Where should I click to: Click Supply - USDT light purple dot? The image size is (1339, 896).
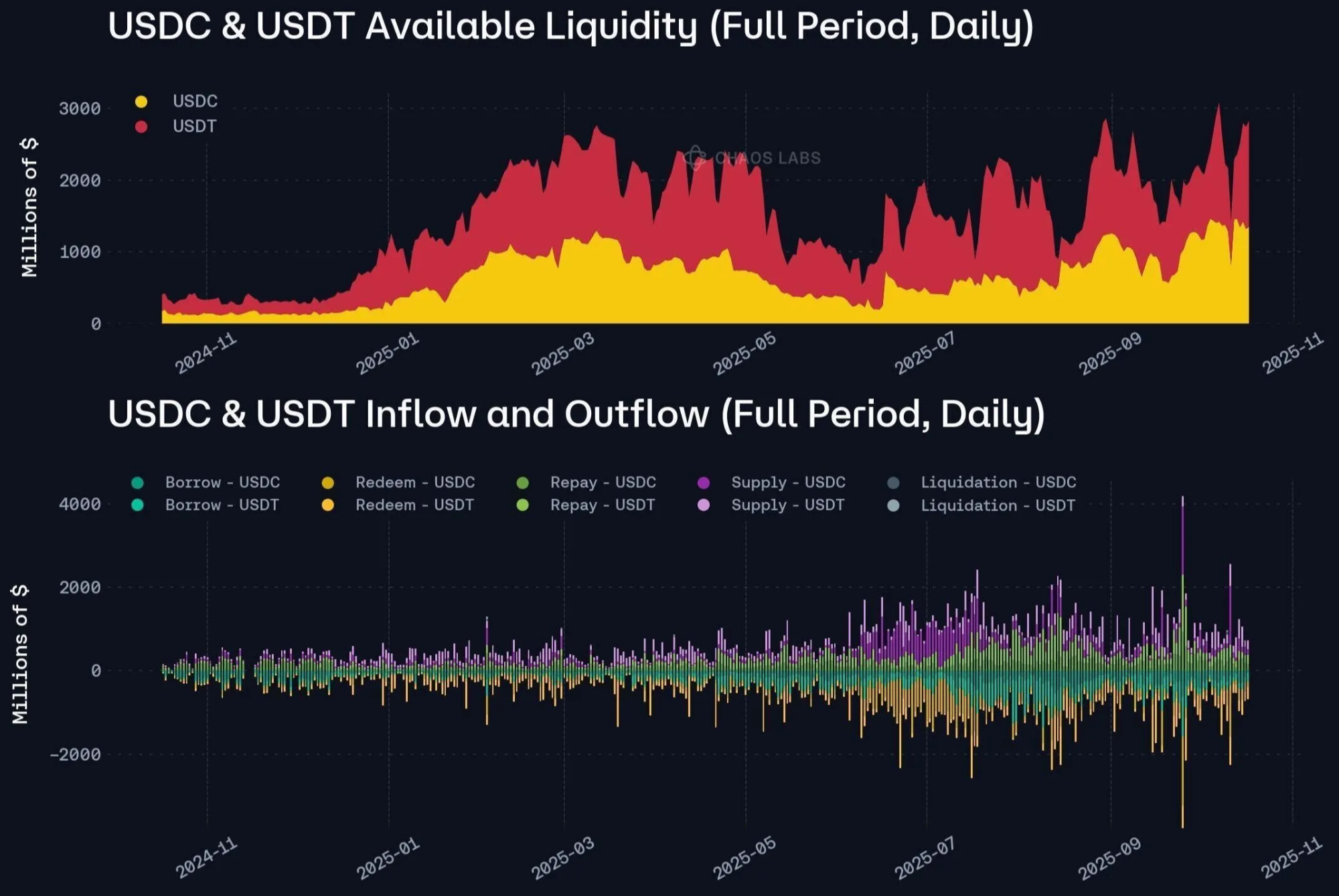coord(704,505)
